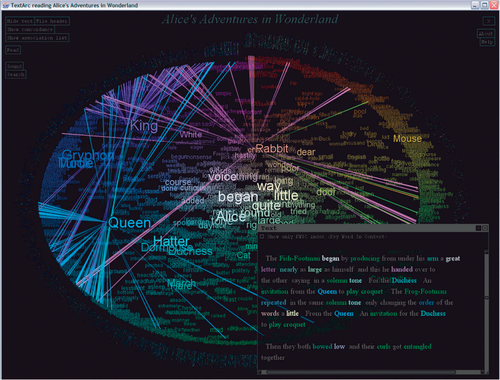Select the word began in the arc
Viewport: 500px width, 380px height.
pos(238,197)
